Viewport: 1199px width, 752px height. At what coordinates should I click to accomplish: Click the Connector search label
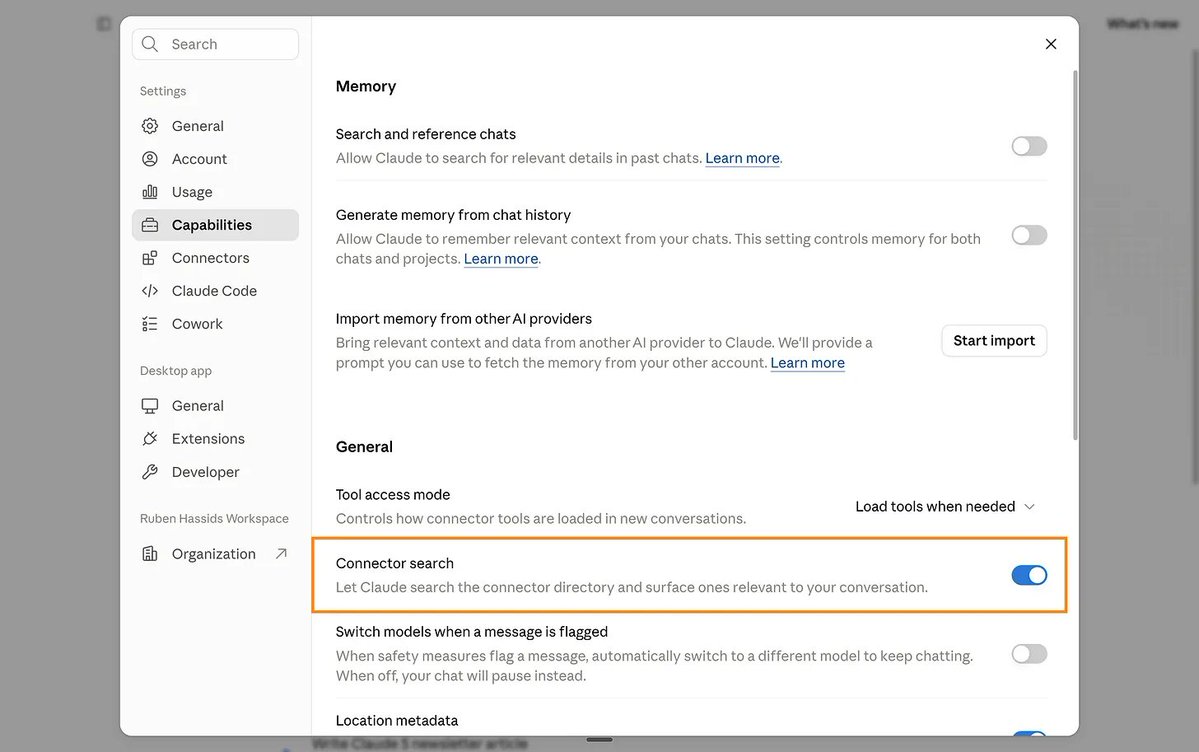[x=395, y=563]
